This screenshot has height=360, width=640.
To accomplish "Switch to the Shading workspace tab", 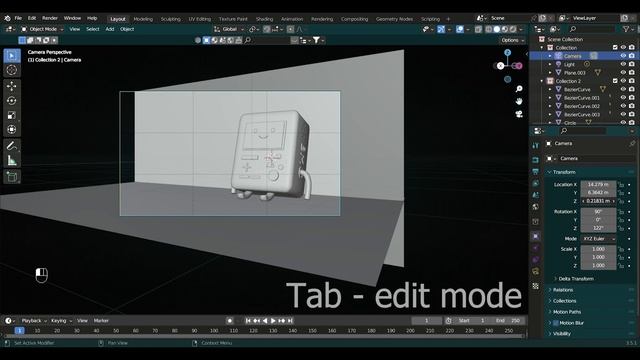I will click(x=264, y=19).
